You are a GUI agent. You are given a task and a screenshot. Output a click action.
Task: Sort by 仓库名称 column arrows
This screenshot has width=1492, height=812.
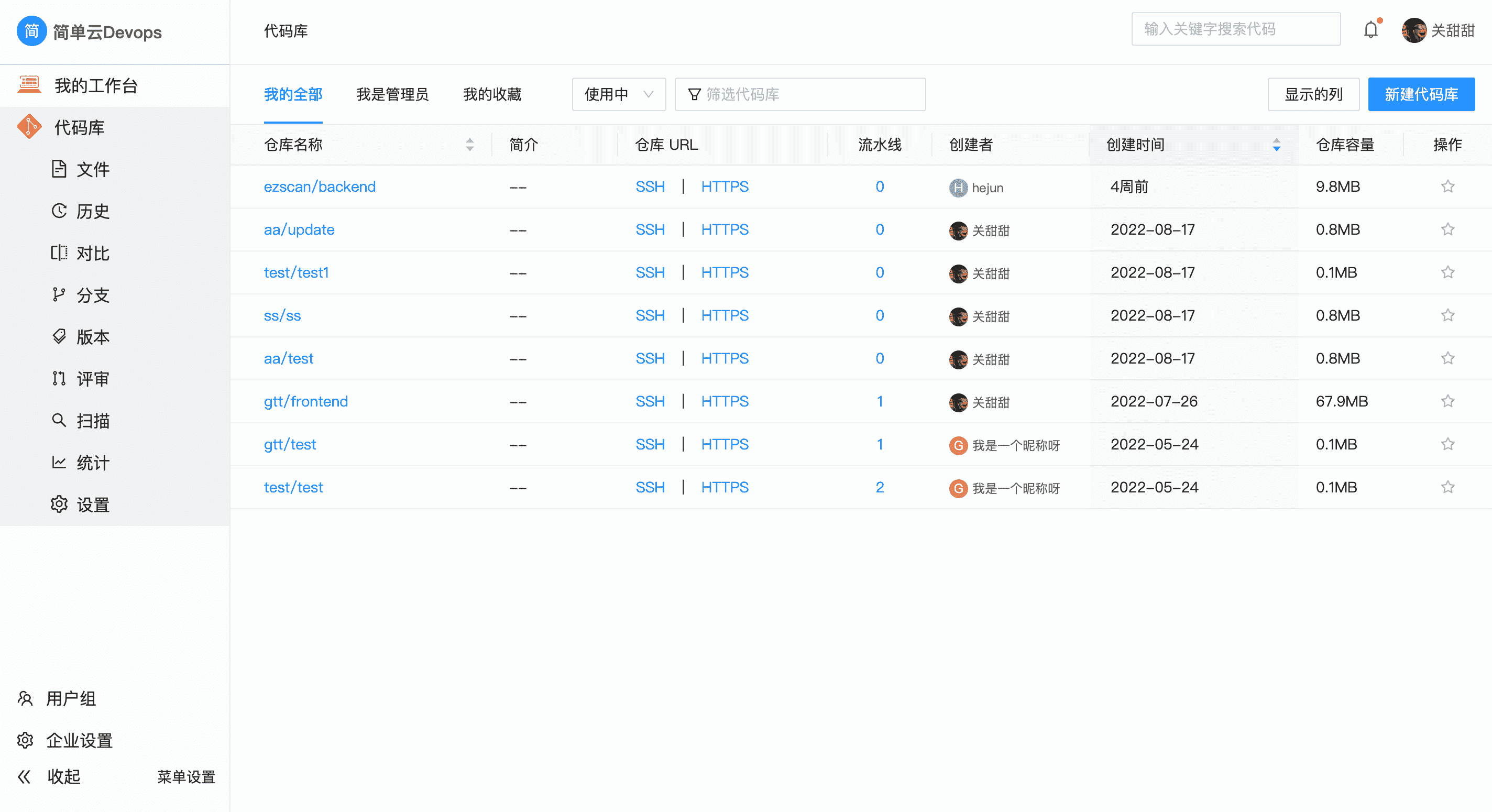470,145
